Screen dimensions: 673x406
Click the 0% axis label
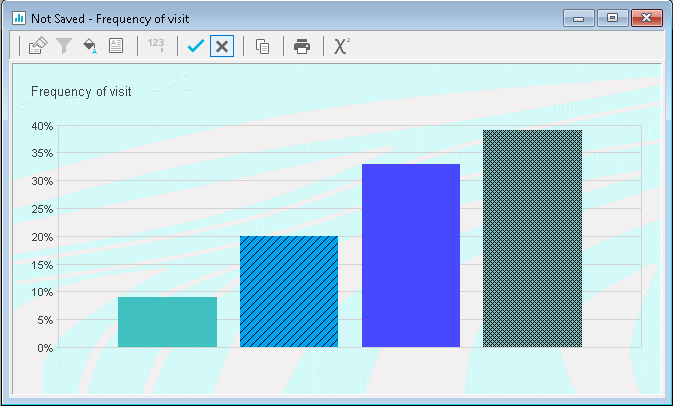pyautogui.click(x=45, y=348)
